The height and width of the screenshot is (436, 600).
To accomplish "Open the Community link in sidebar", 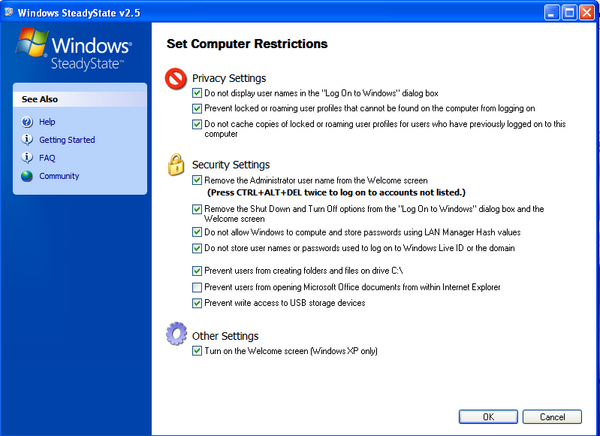I will tap(59, 176).
